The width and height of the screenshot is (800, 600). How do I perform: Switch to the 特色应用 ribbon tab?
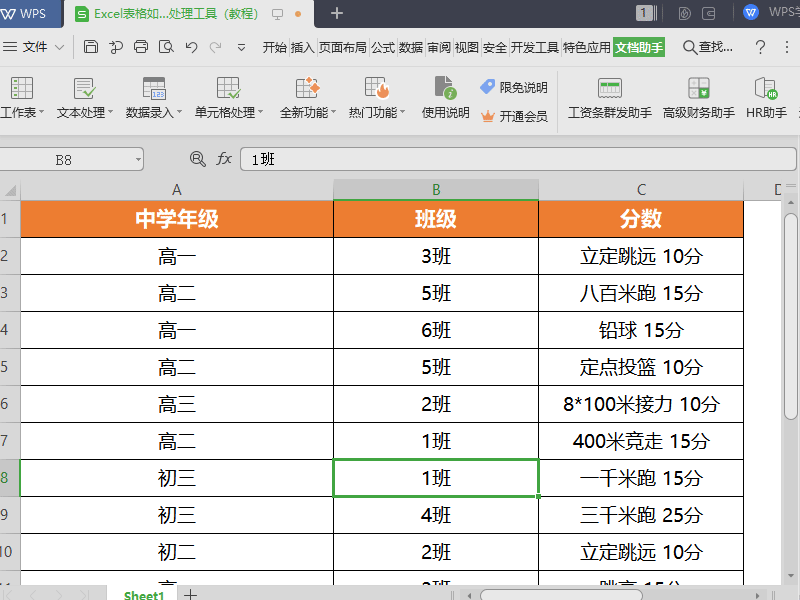point(587,47)
